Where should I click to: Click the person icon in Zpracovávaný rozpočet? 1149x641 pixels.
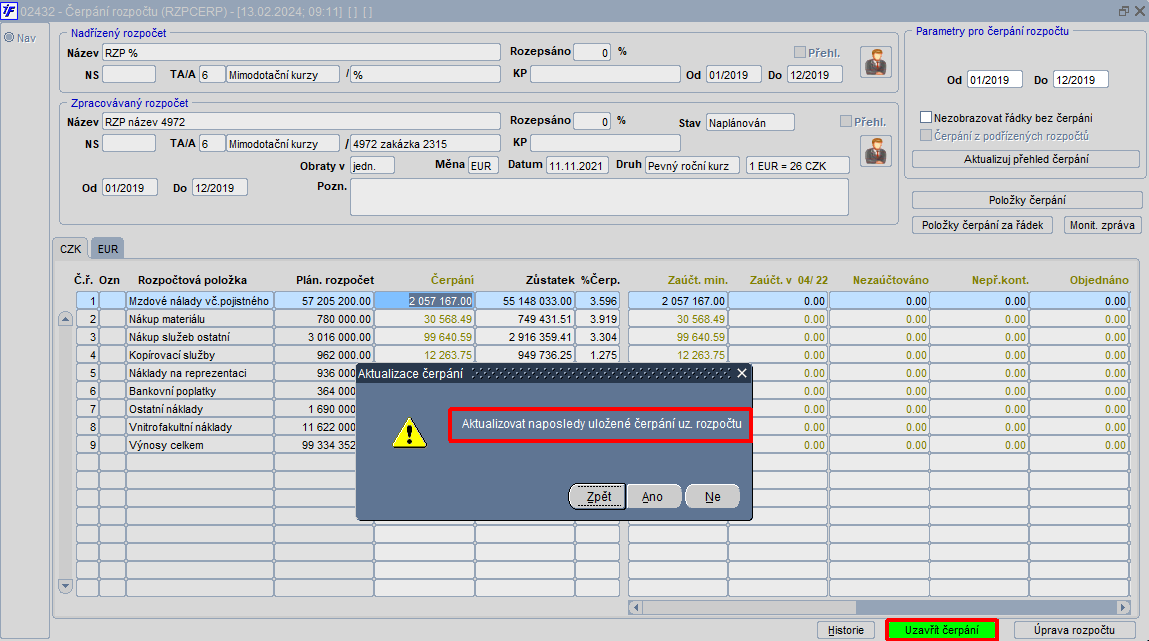click(876, 151)
